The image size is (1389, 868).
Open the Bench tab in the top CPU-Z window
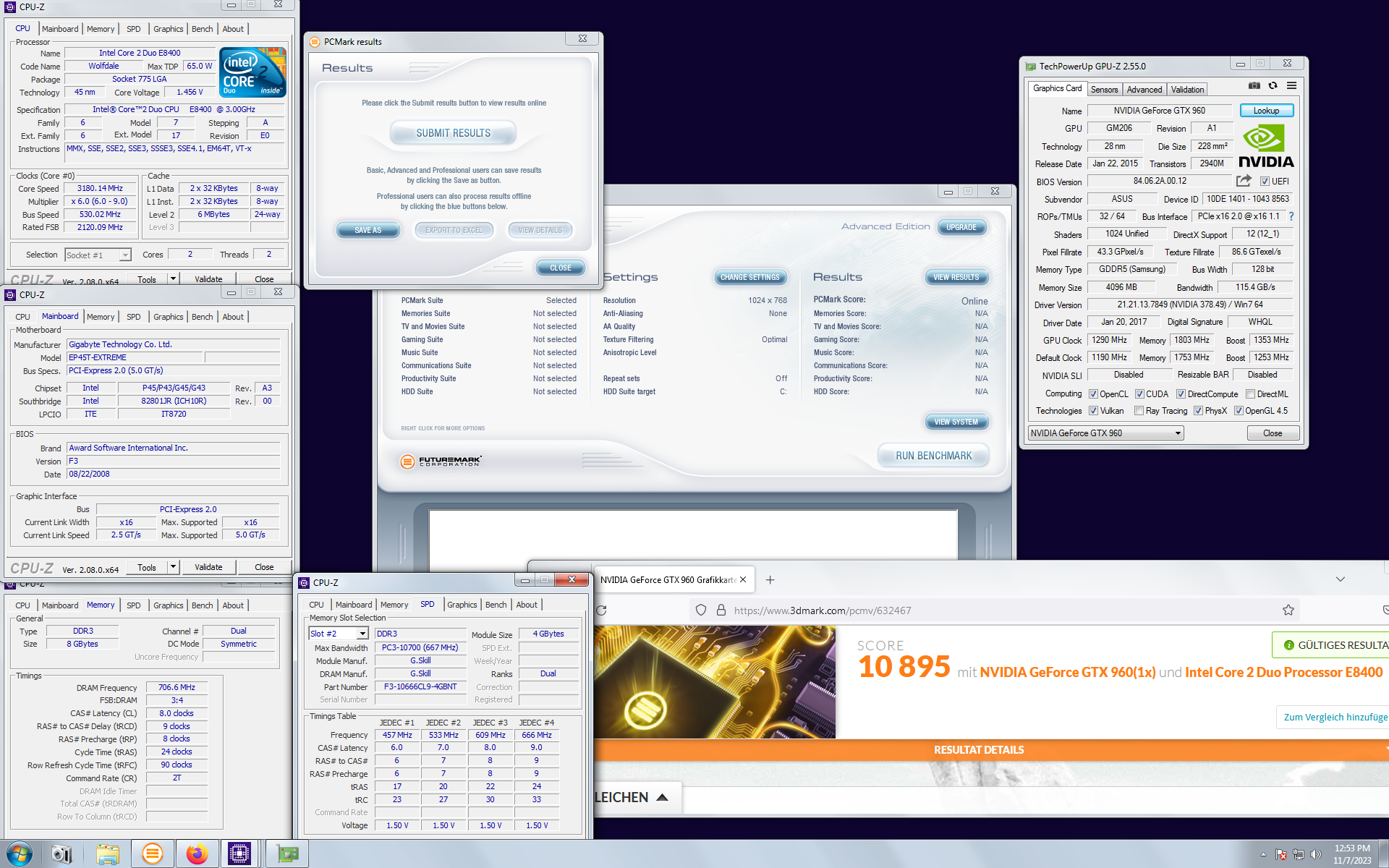203,29
